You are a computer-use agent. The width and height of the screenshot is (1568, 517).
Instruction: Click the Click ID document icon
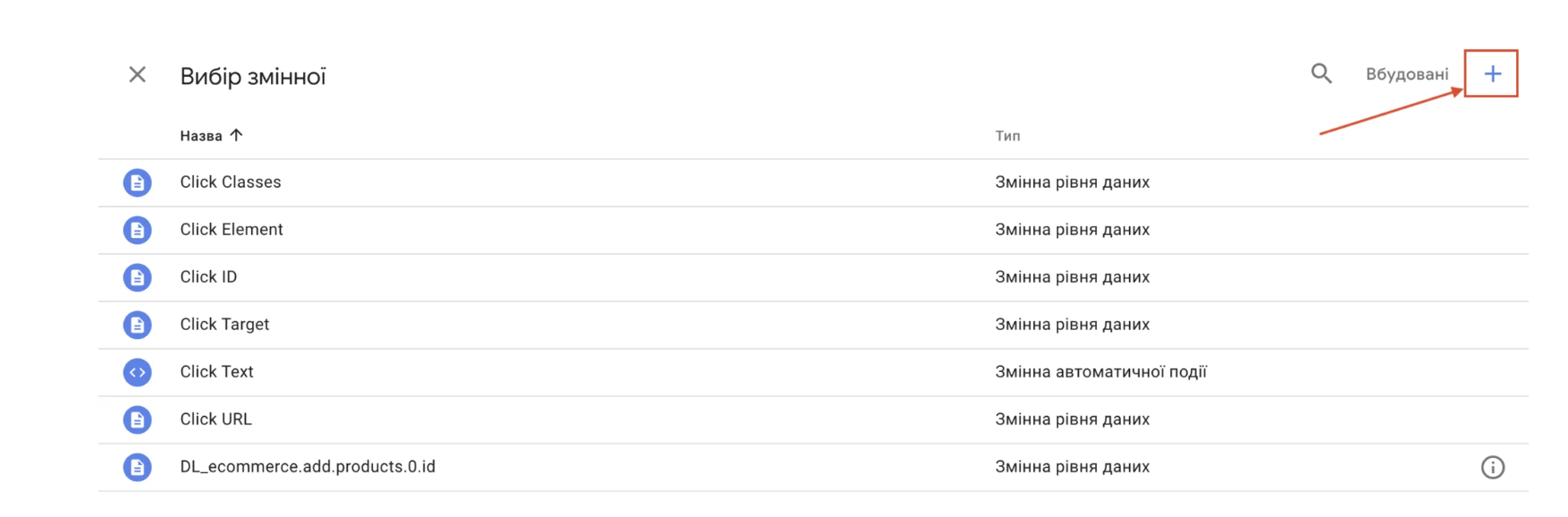(x=137, y=277)
